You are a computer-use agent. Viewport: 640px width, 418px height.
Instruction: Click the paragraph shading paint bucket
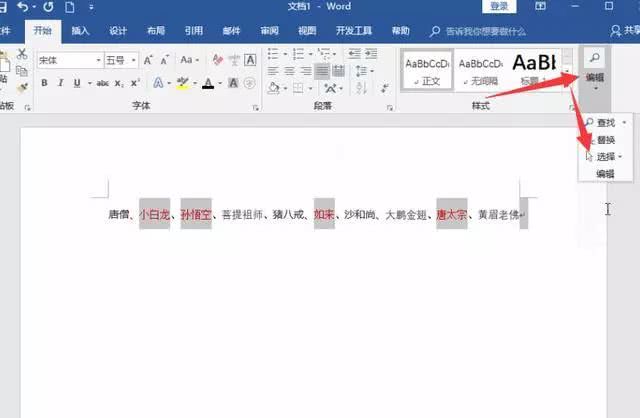click(273, 88)
